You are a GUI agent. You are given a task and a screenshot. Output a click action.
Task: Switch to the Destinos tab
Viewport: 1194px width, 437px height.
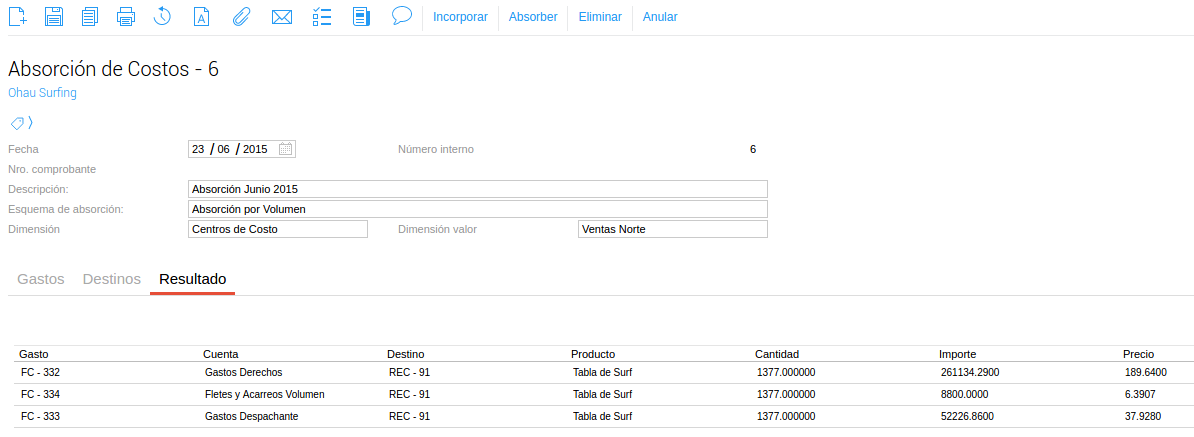pyautogui.click(x=111, y=279)
